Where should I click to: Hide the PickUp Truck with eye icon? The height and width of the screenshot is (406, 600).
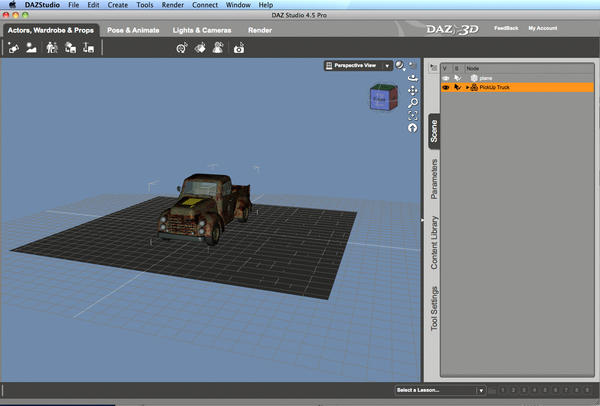click(446, 87)
